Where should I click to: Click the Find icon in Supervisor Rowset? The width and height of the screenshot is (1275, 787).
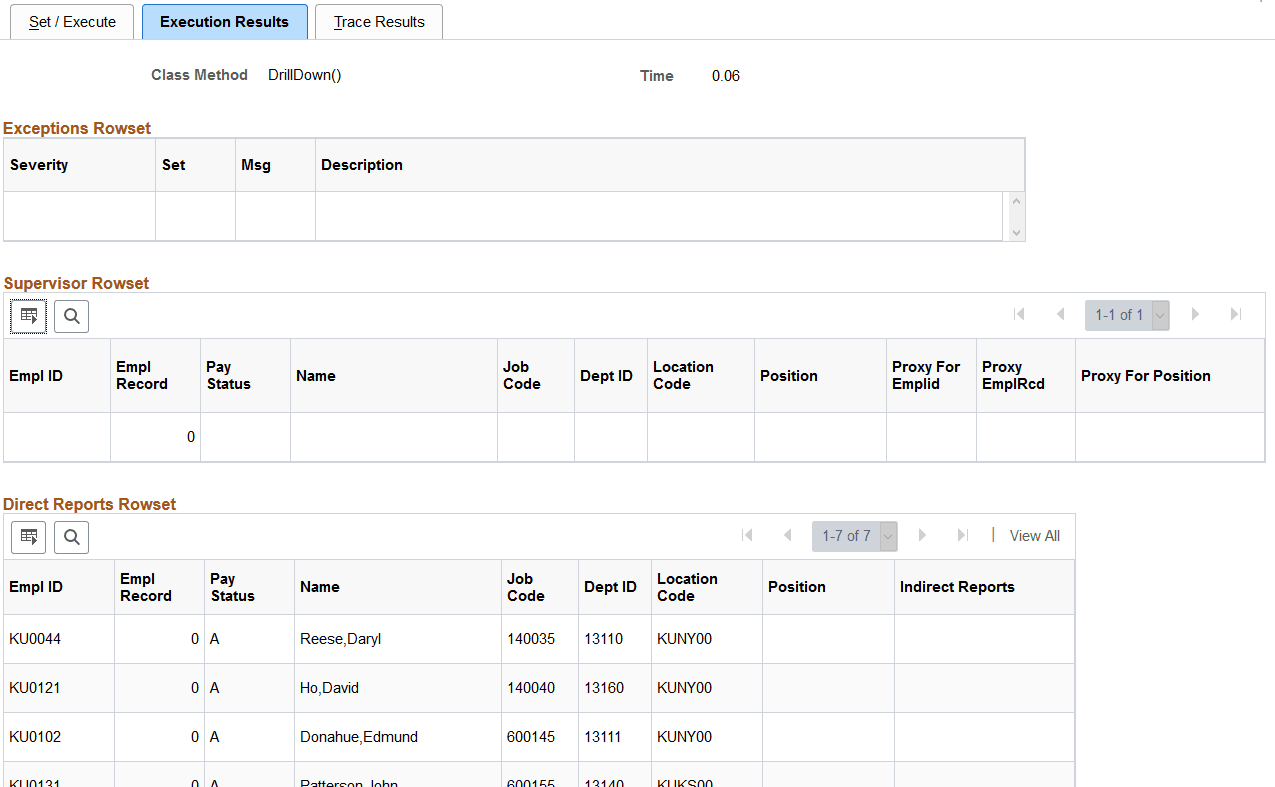[70, 315]
